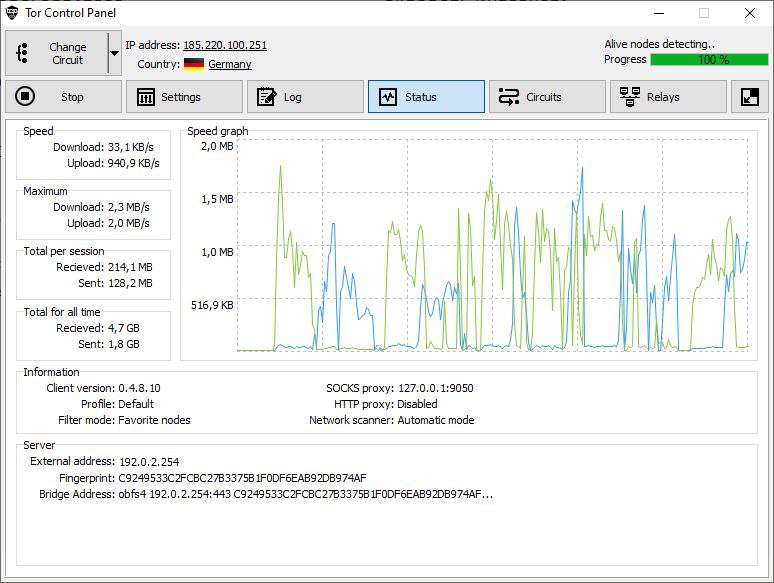The height and width of the screenshot is (583, 774).
Task: Click the Tor Control Panel title icon
Action: pos(12,13)
